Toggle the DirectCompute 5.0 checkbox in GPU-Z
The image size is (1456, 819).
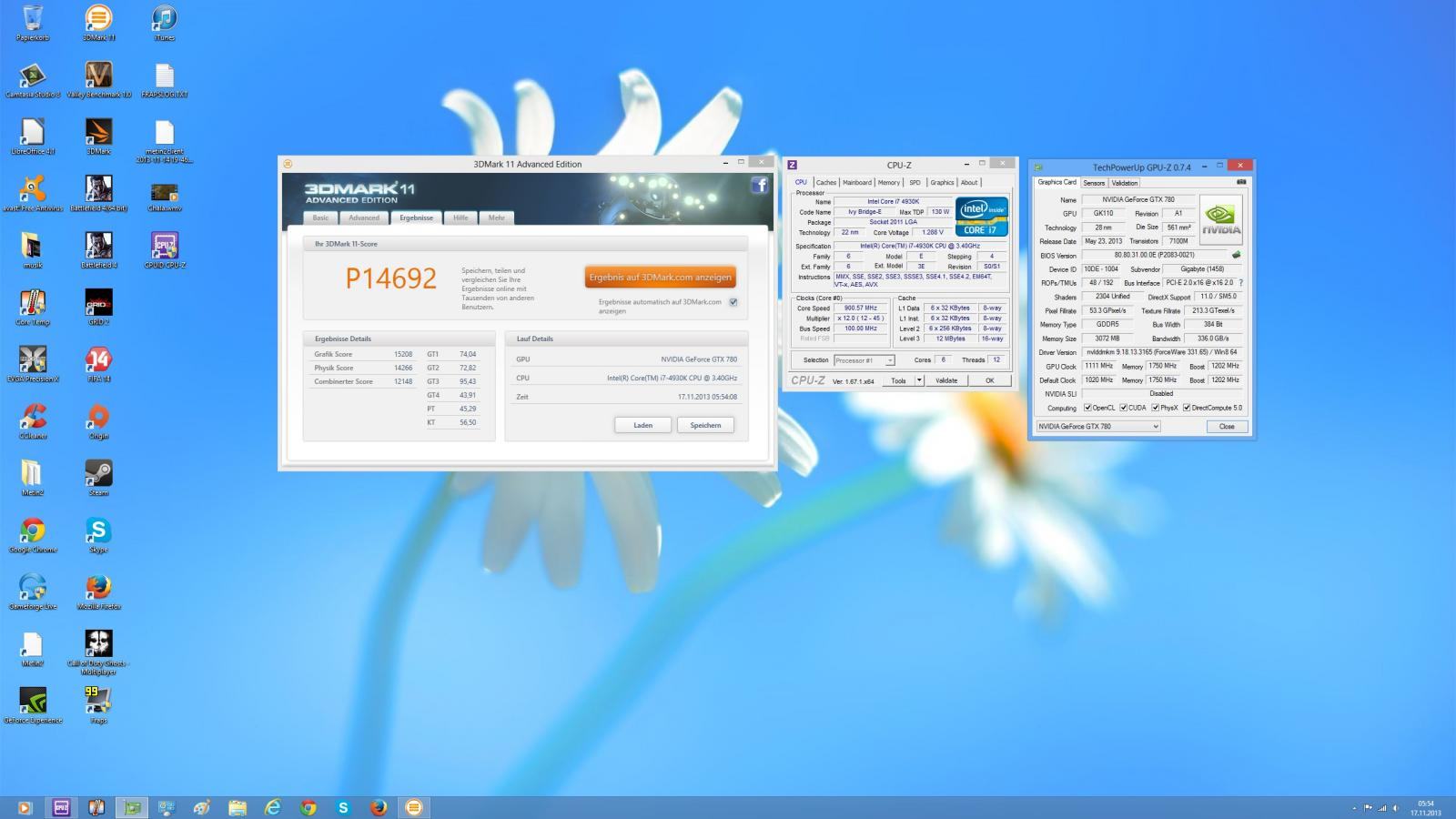(1187, 408)
